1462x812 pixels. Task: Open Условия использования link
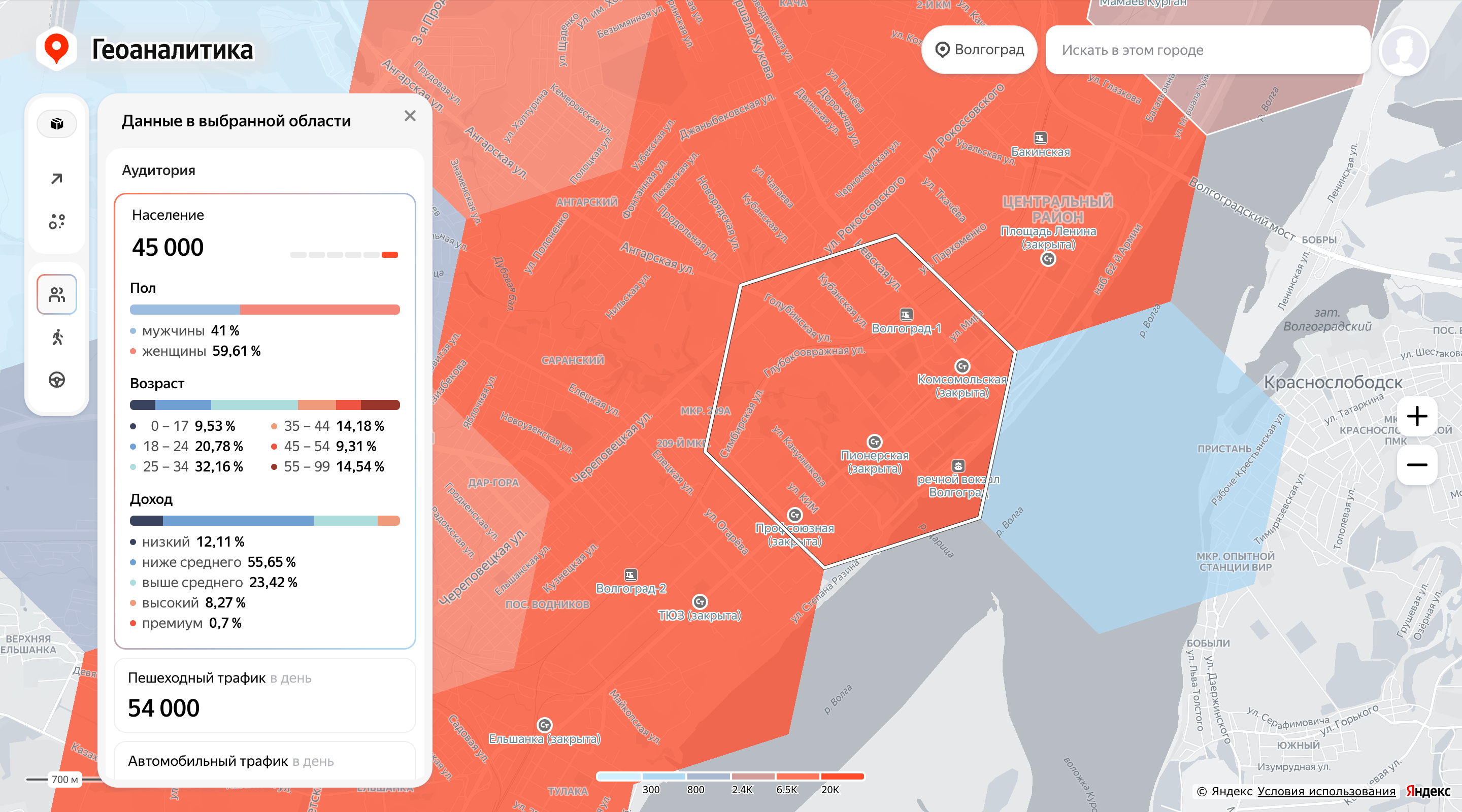coord(1326,791)
